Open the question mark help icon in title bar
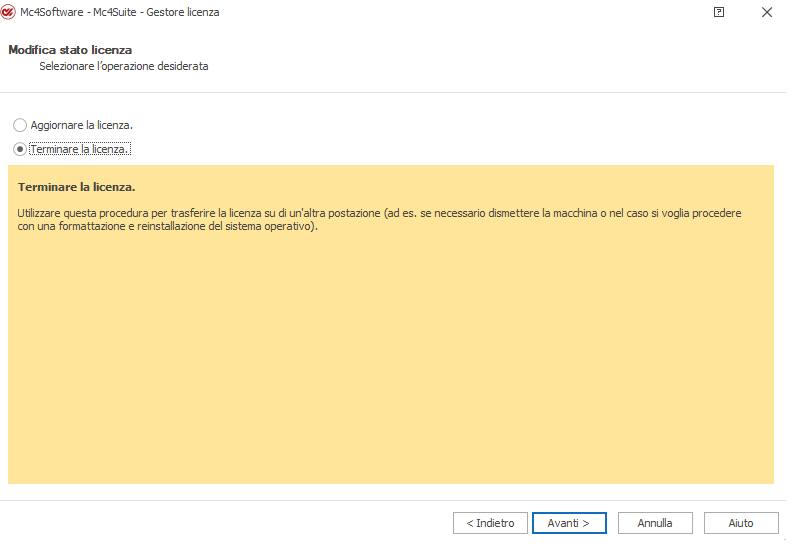Viewport: 796px width, 549px height. pos(719,12)
